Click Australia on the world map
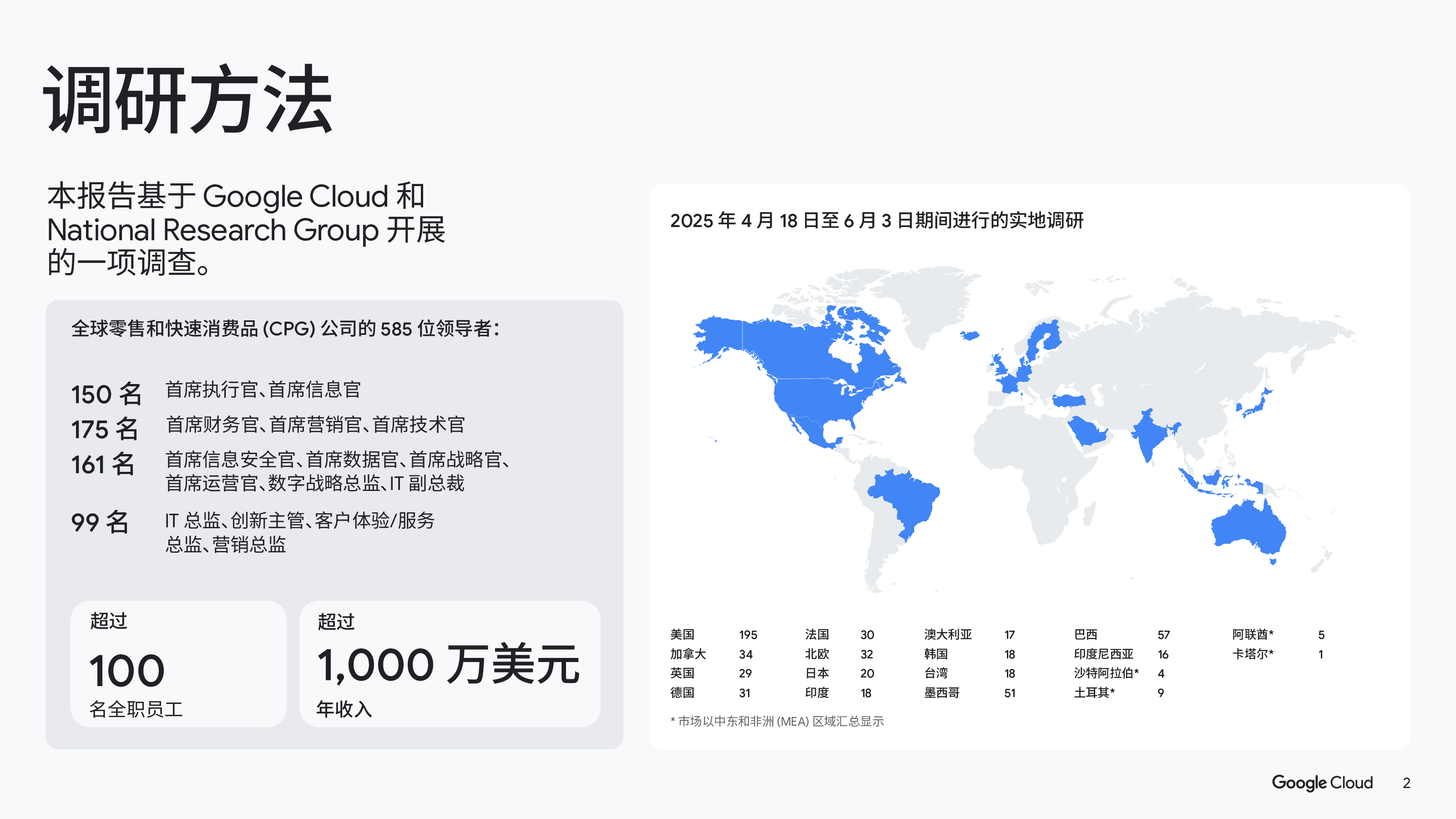This screenshot has width=1456, height=819. 1248,528
